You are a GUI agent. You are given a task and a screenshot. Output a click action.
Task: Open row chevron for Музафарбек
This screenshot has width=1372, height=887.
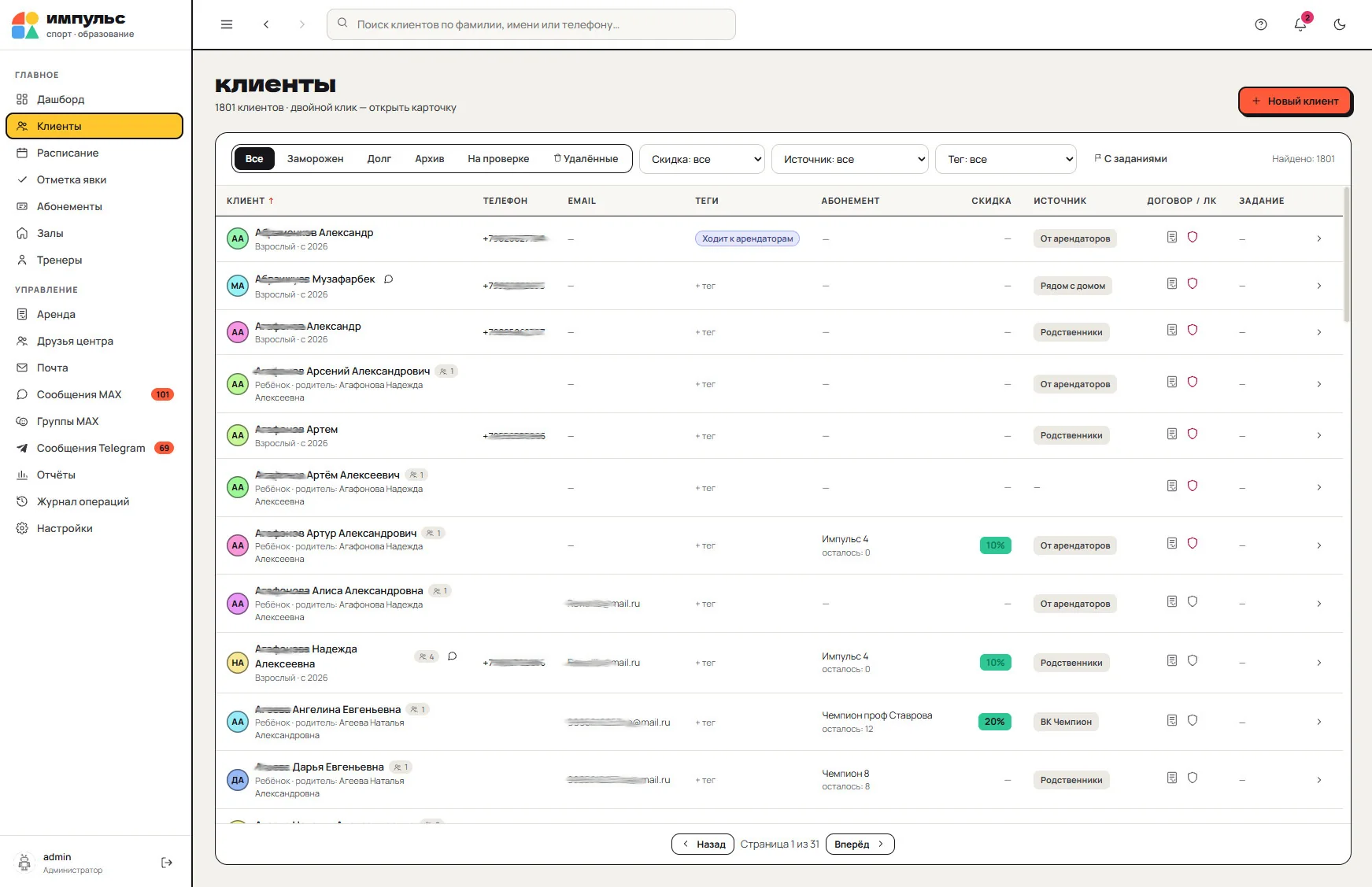pos(1319,286)
